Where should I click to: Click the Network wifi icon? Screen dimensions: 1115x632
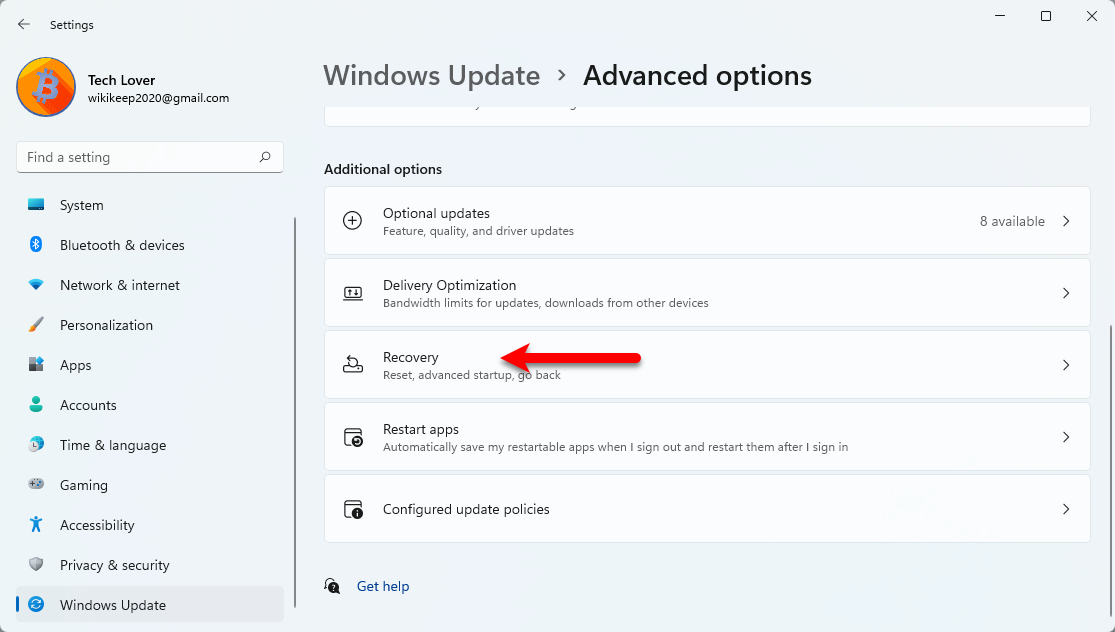[x=36, y=284]
